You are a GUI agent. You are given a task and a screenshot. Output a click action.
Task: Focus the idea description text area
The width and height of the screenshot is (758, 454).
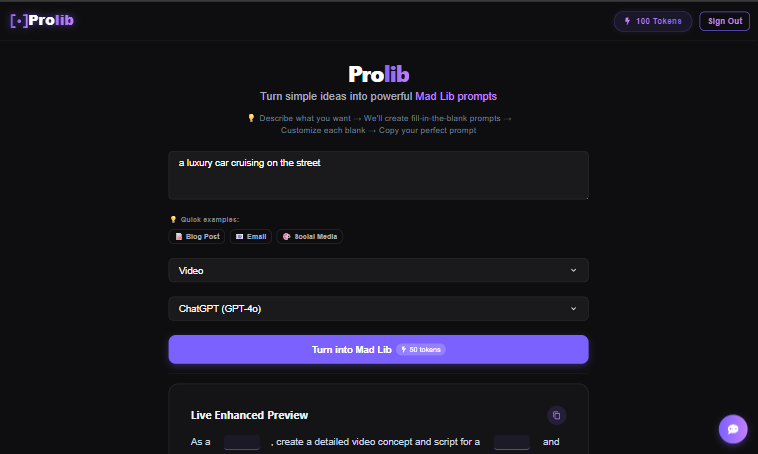(x=378, y=176)
